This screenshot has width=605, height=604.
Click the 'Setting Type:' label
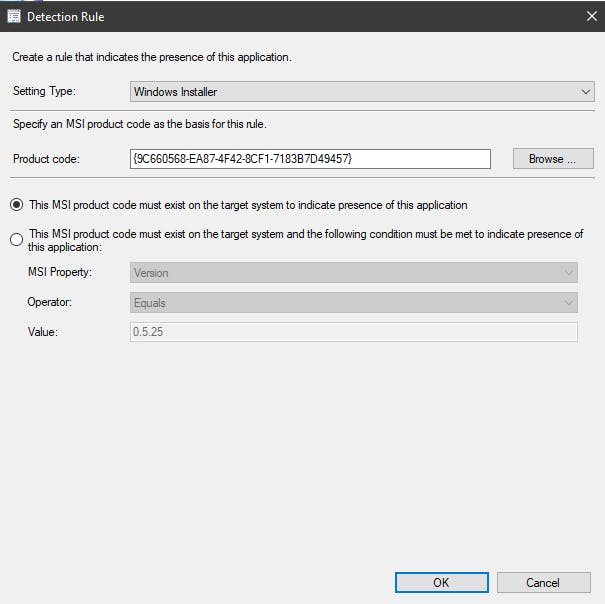click(x=44, y=91)
